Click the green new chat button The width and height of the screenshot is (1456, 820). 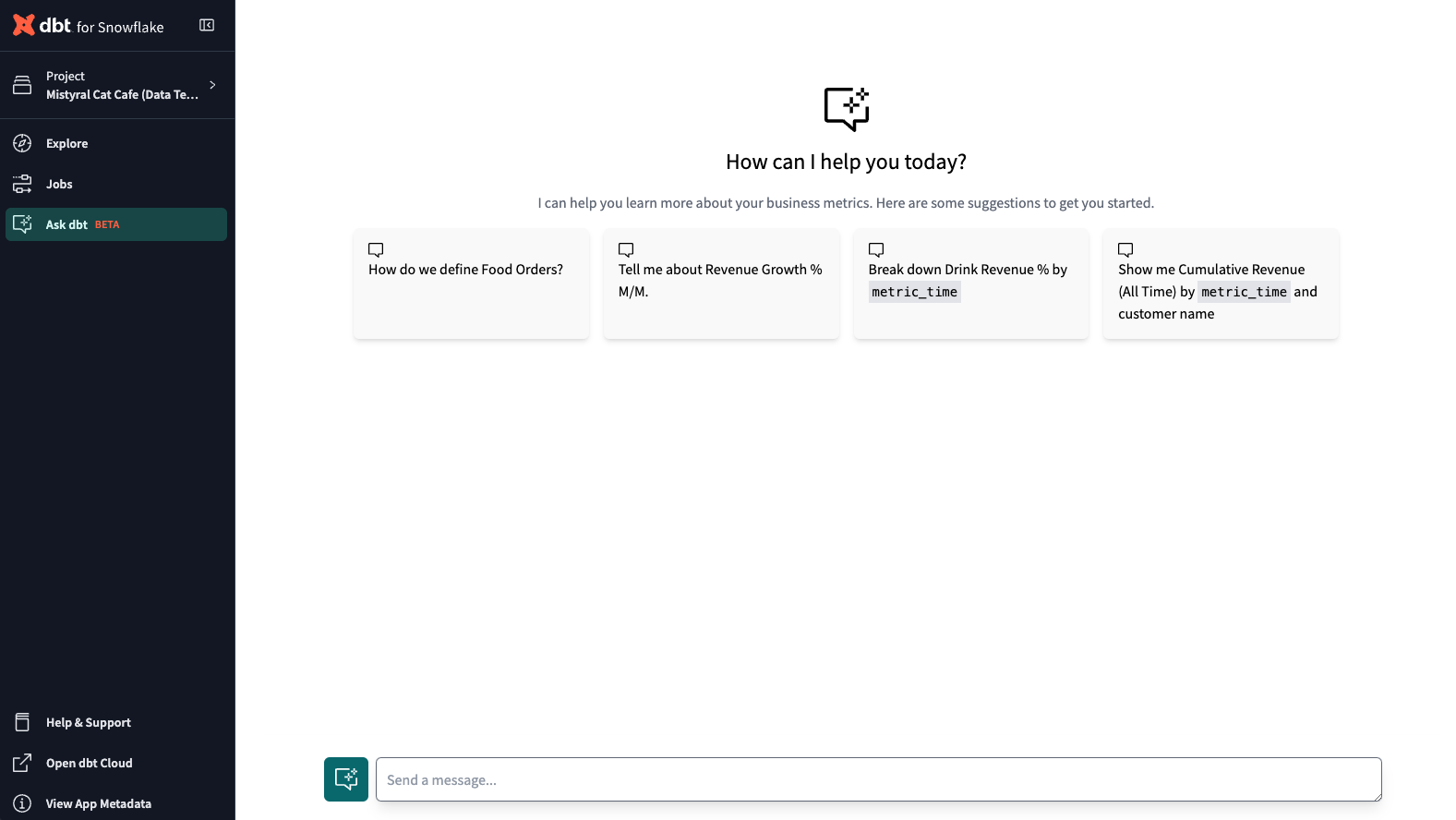point(346,779)
